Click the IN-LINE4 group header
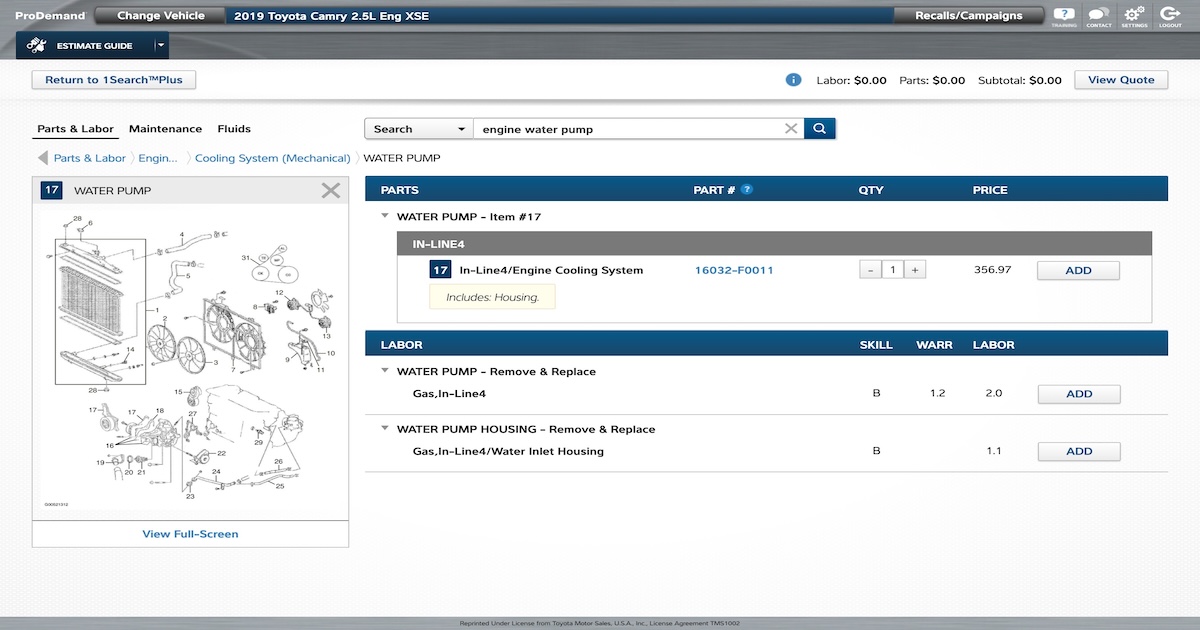Viewport: 1200px width, 630px height. (x=774, y=243)
